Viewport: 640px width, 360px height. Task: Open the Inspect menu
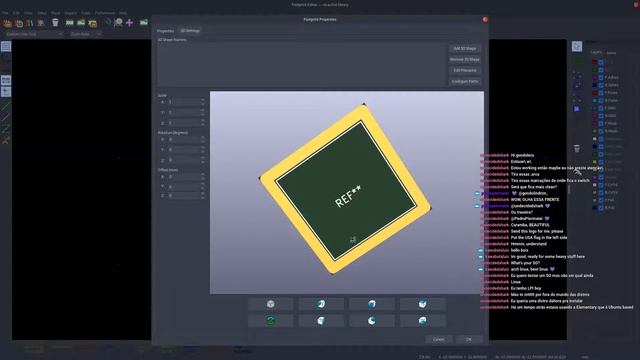[x=70, y=13]
